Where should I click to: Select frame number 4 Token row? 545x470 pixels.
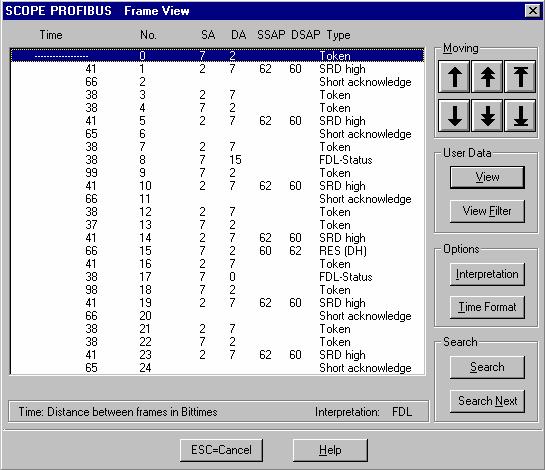pos(217,108)
